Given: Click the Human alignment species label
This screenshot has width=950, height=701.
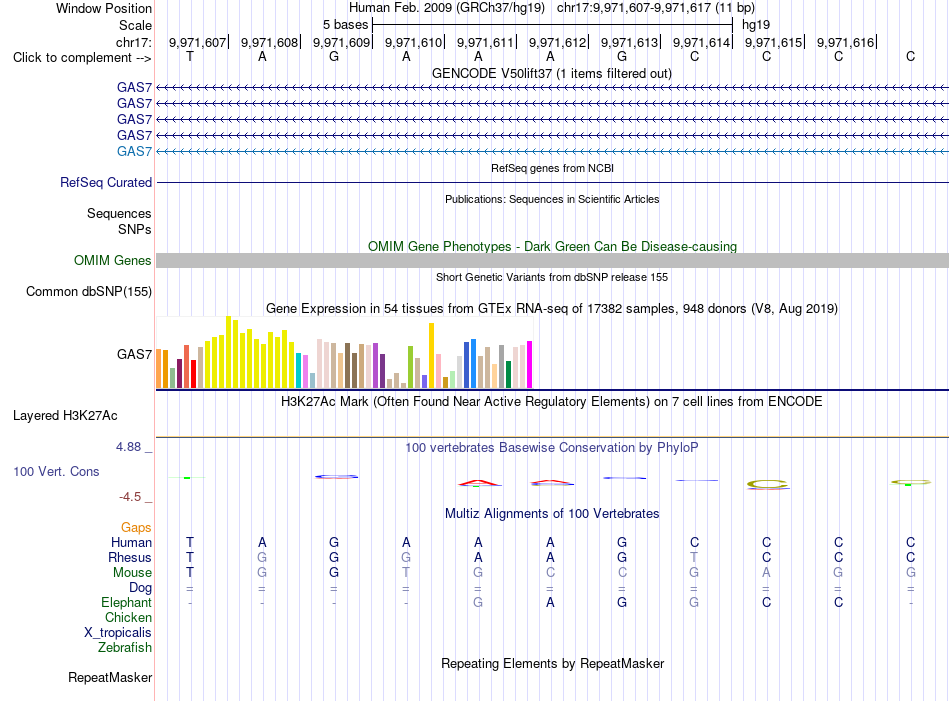Looking at the screenshot, I should tap(131, 542).
